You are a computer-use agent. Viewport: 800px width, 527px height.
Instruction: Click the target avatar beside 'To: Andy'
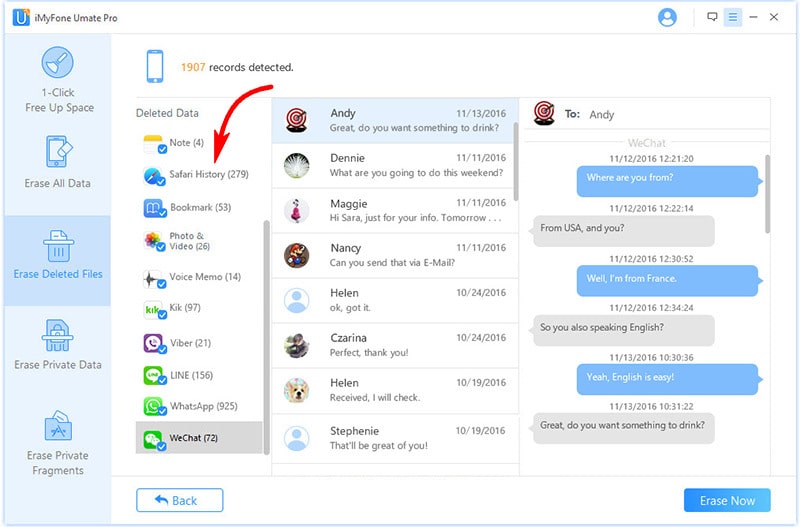[544, 113]
